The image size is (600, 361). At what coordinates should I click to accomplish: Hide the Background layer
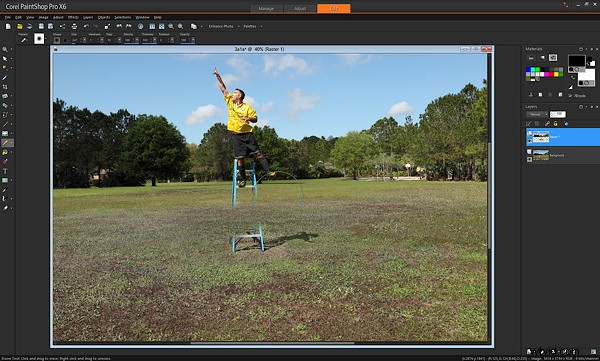530,159
